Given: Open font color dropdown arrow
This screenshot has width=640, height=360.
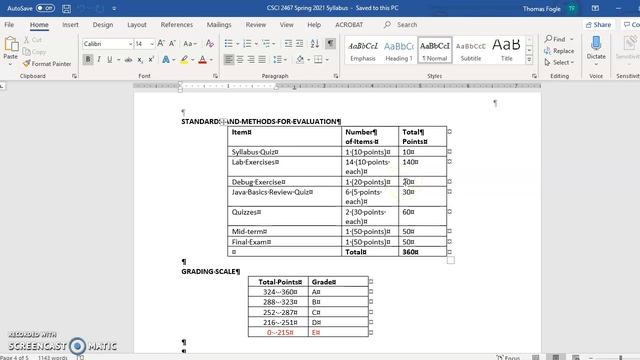Looking at the screenshot, I should [x=211, y=60].
